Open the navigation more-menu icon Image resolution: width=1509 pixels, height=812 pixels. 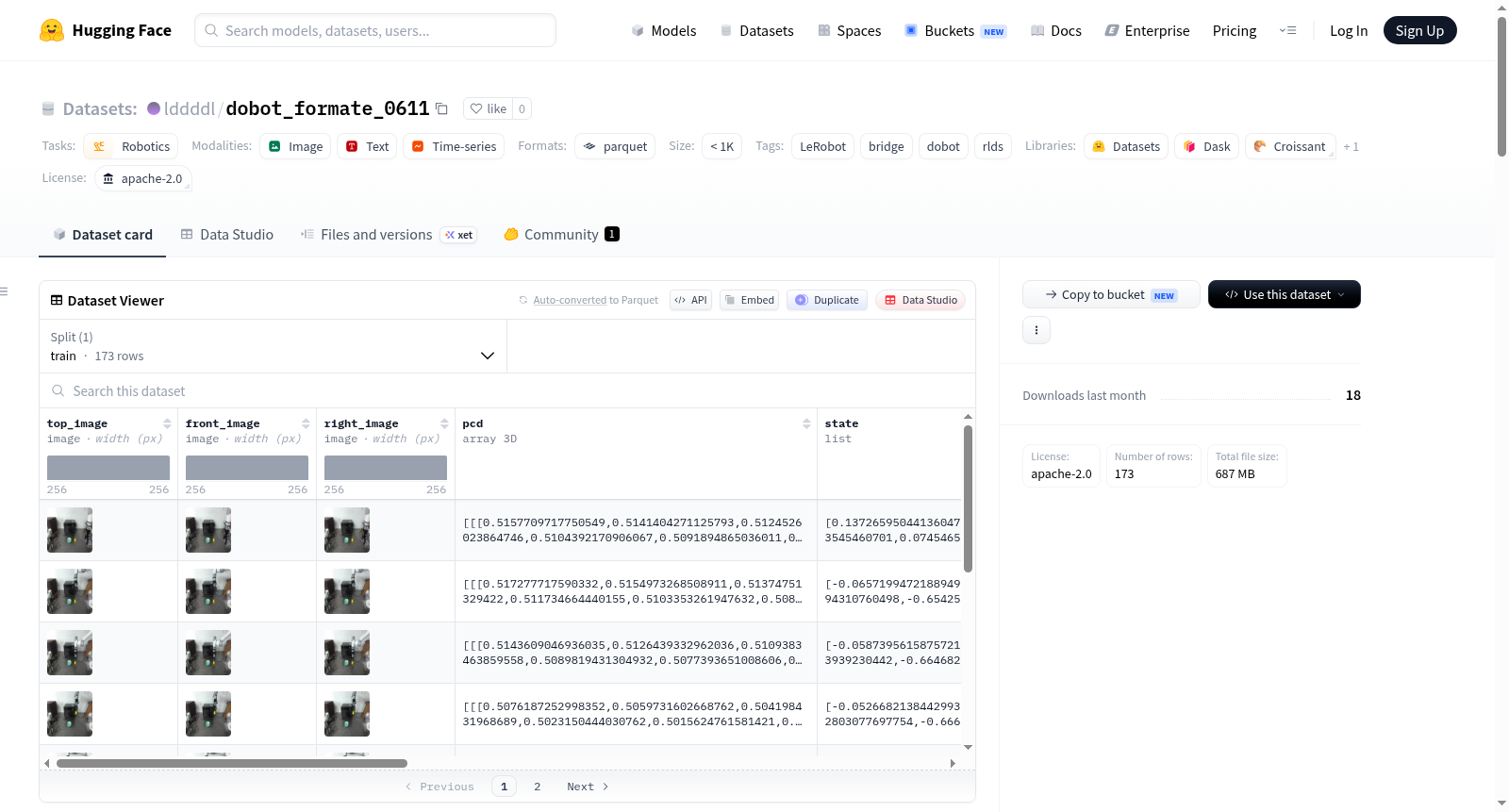[x=1287, y=30]
